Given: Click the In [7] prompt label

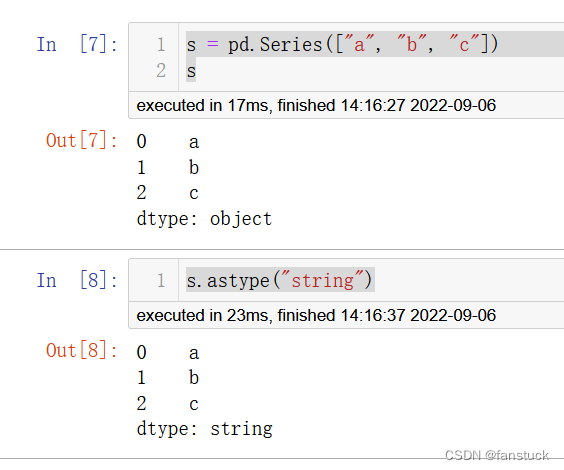Looking at the screenshot, I should 77,45.
